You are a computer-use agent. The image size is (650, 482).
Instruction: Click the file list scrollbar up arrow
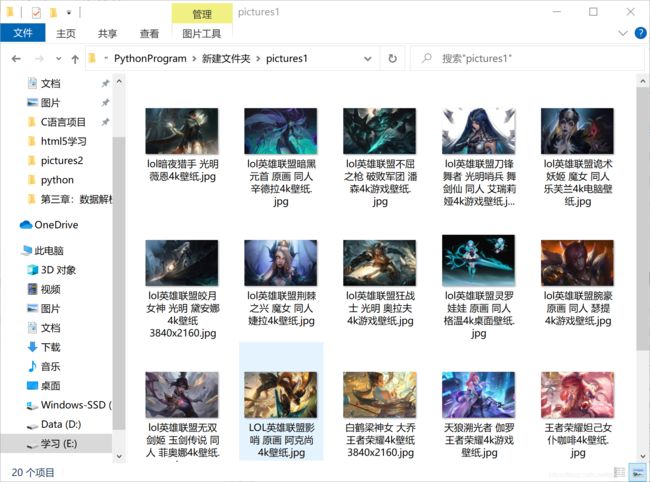pos(643,81)
